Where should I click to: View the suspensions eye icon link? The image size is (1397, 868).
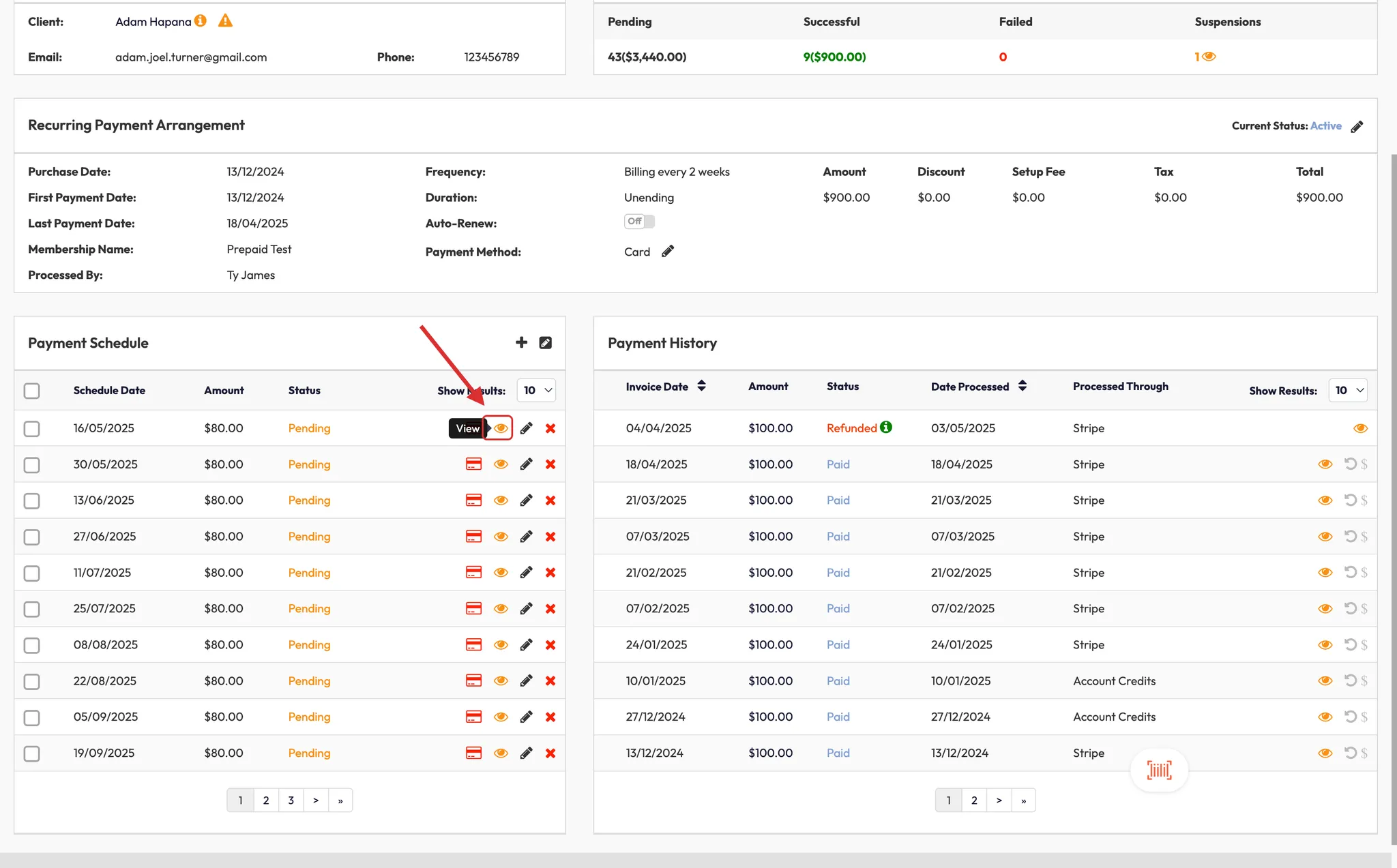[1209, 57]
